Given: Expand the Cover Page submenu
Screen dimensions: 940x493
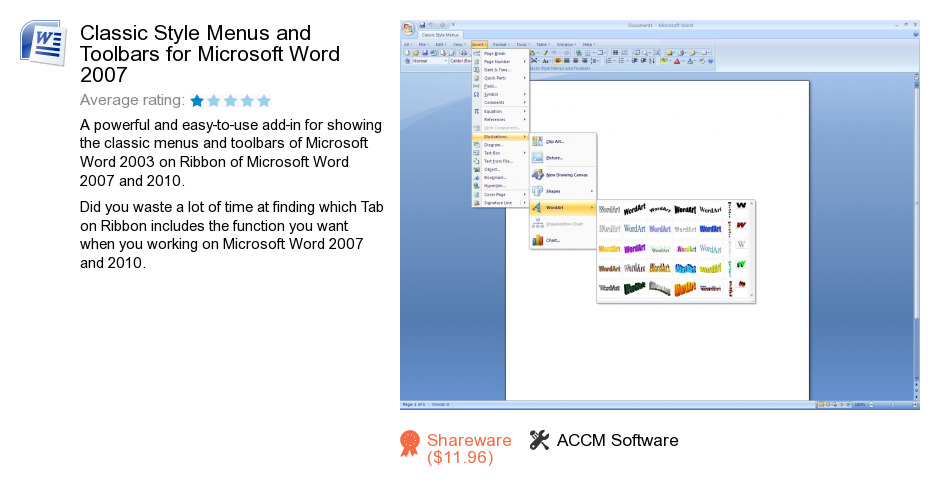Looking at the screenshot, I should 501,194.
